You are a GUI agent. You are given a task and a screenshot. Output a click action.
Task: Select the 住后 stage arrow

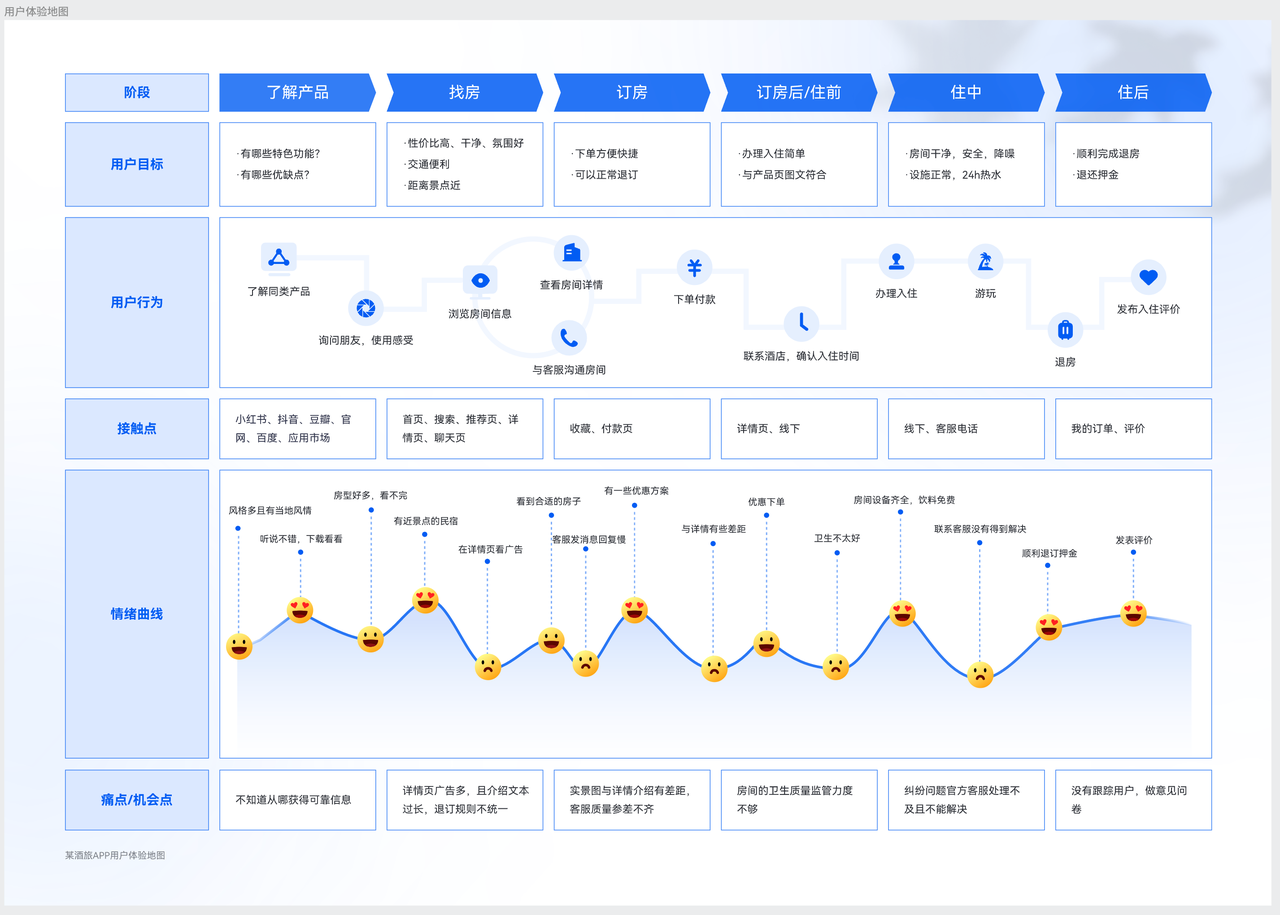tap(1132, 92)
